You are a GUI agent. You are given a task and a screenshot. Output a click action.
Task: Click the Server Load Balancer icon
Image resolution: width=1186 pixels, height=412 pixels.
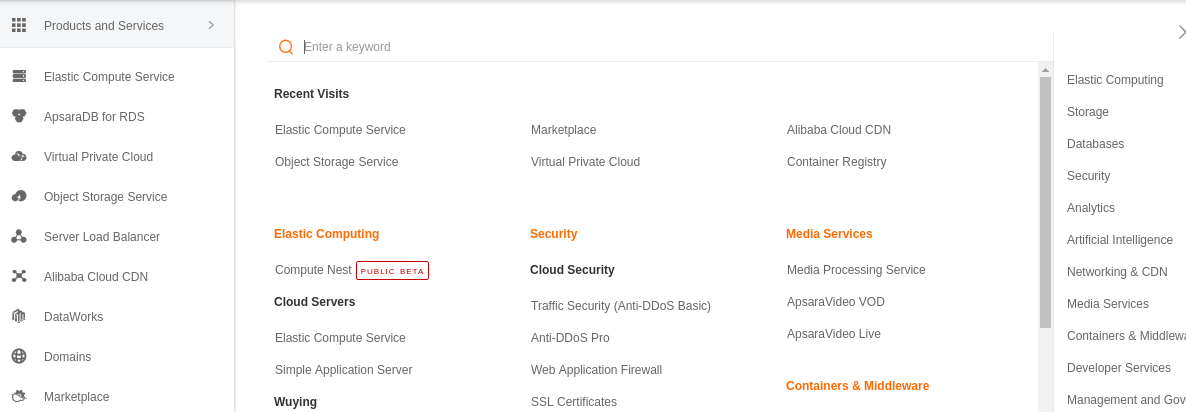(19, 237)
